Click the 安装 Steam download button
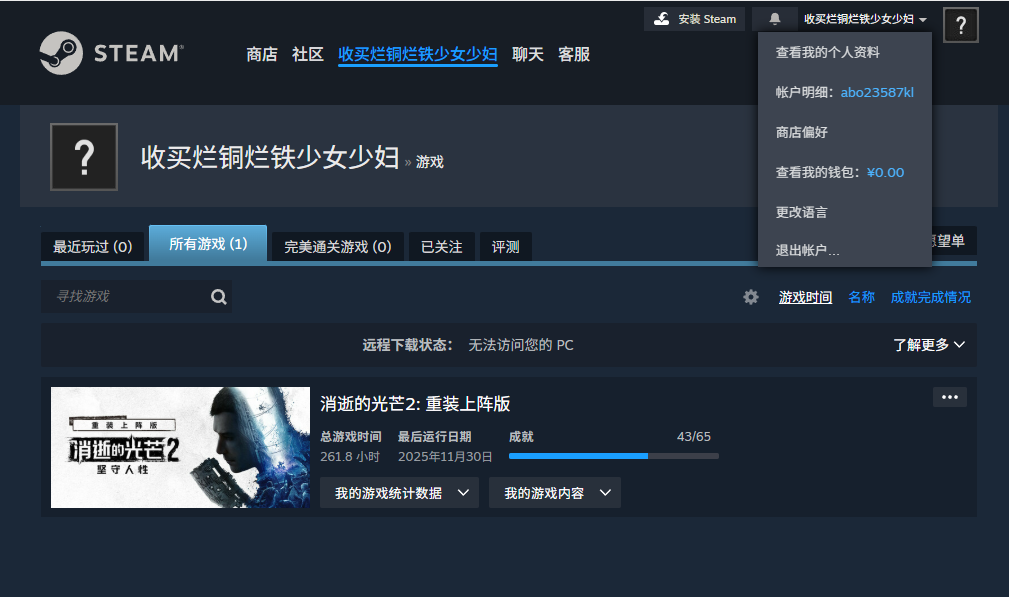 coord(694,18)
